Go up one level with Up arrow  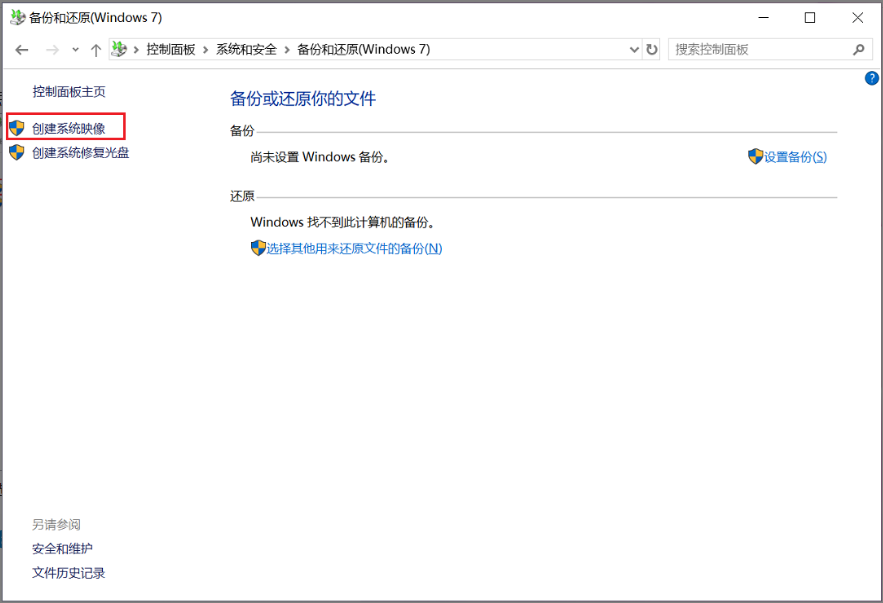tap(96, 50)
